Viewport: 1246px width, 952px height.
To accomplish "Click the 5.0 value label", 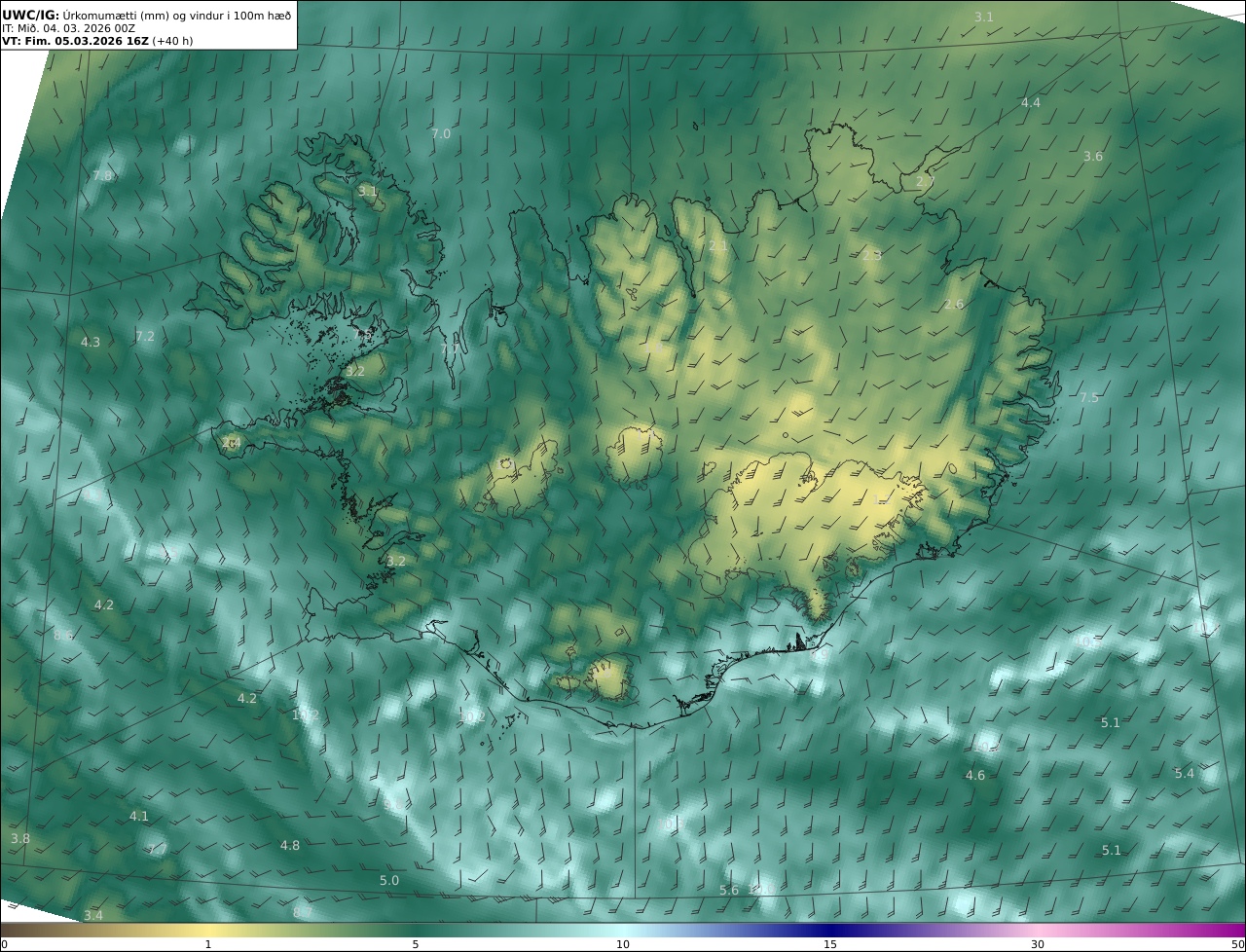I will pyautogui.click(x=389, y=880).
